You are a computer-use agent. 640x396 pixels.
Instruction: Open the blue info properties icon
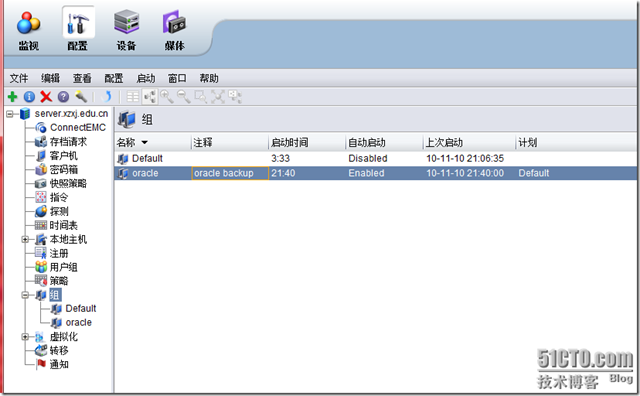pos(29,97)
